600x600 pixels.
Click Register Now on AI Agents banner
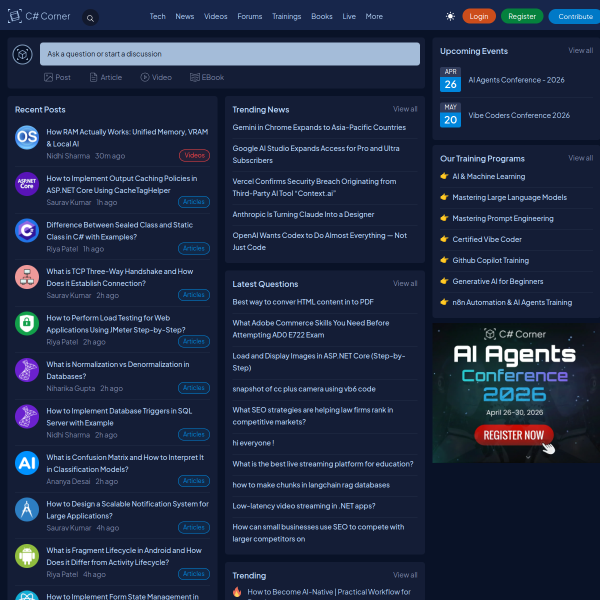click(514, 435)
